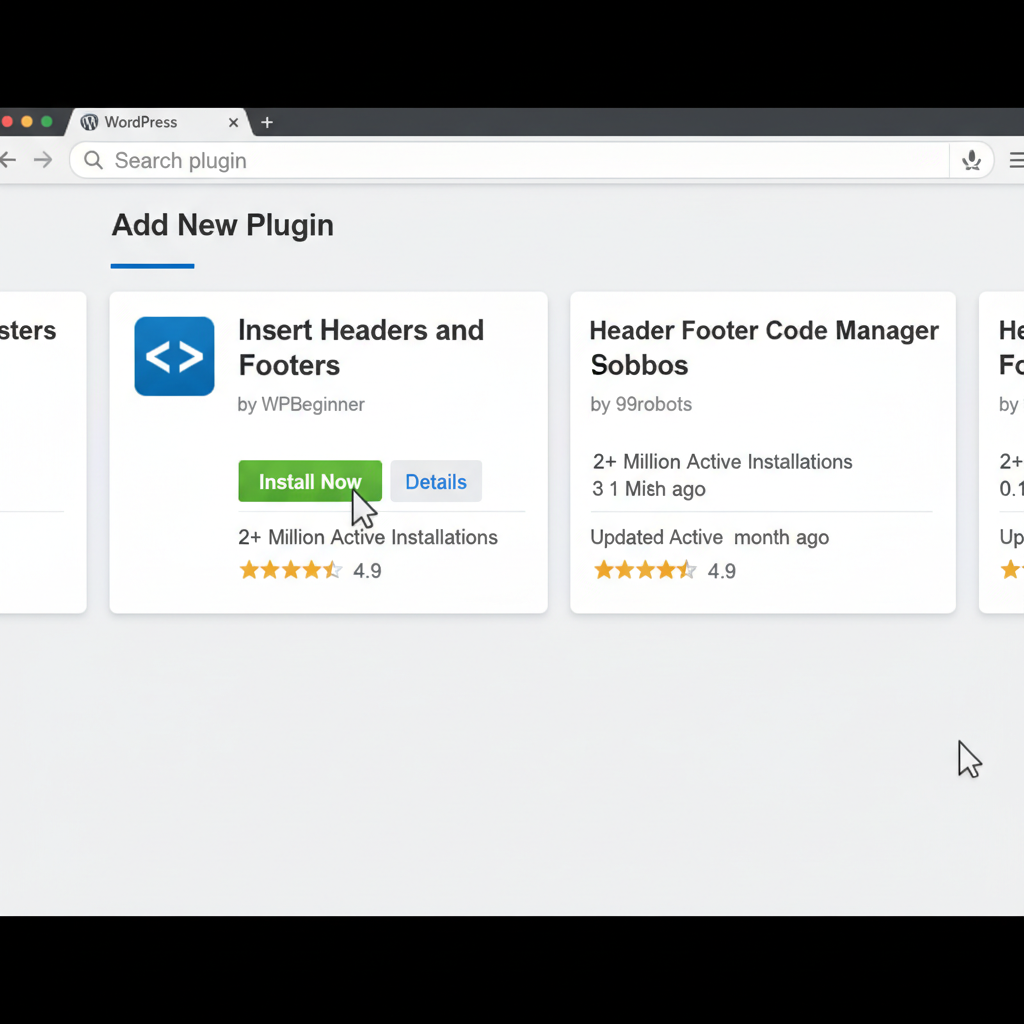Click the Add New Plugin heading
The image size is (1024, 1024).
point(222,225)
